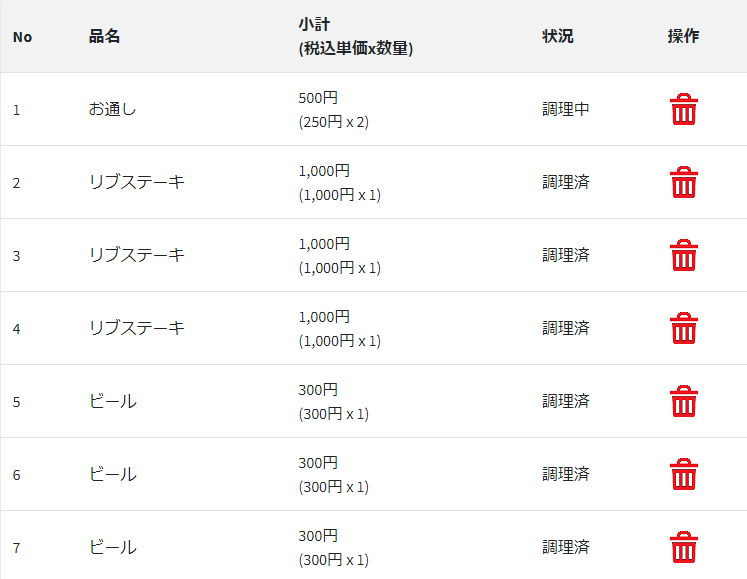Click the 品名 column header
747x579 pixels.
click(x=104, y=37)
